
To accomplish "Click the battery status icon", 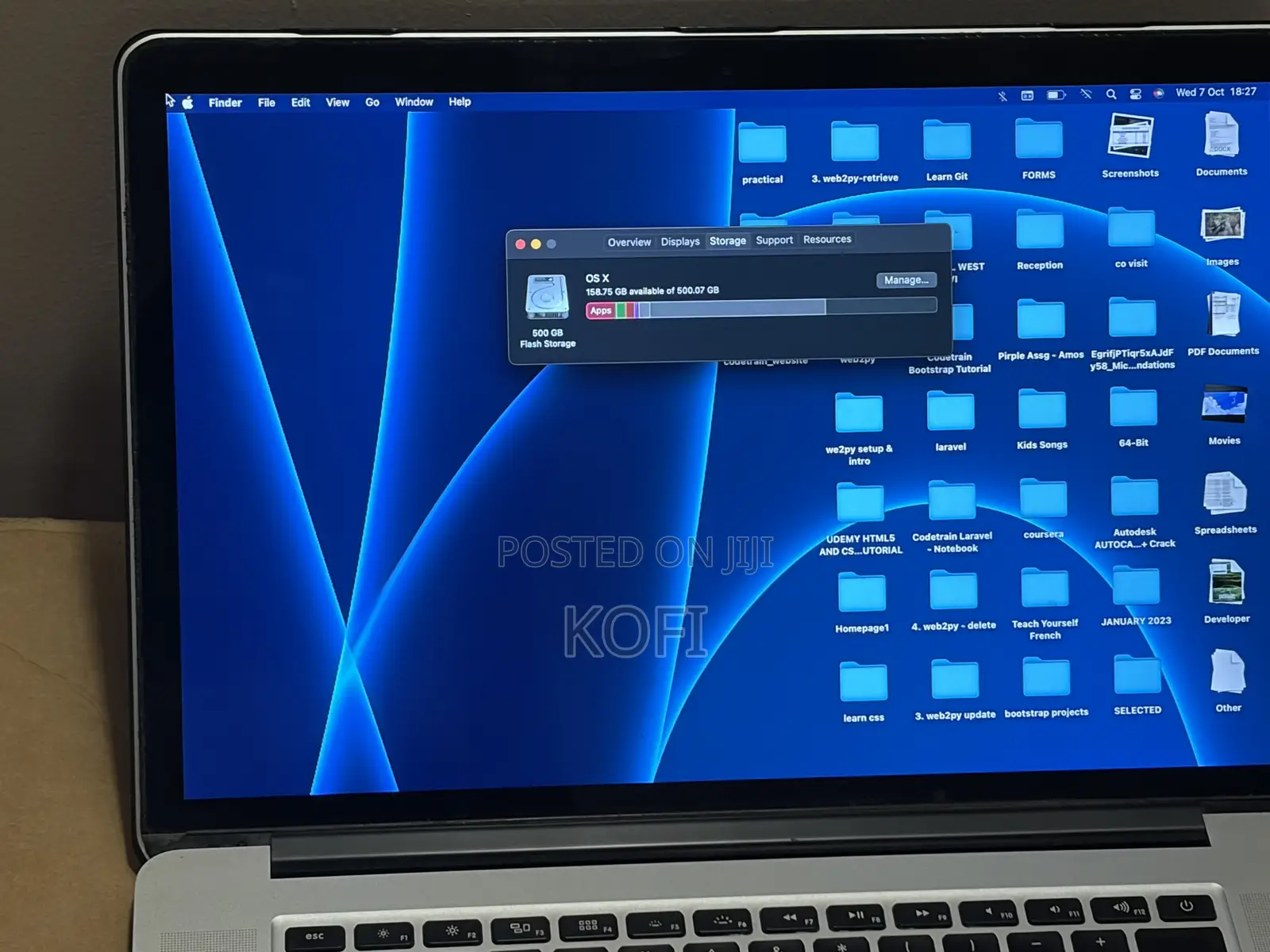I will [1056, 94].
